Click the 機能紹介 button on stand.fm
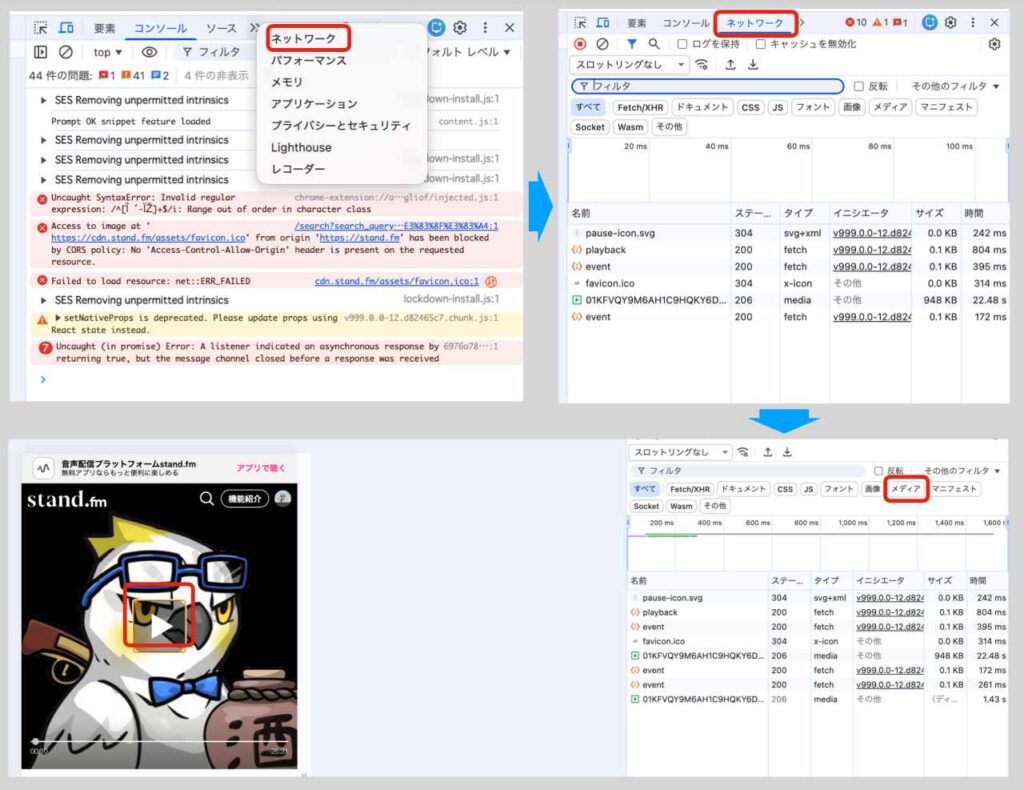Screen dimensions: 1024x790 click(x=244, y=498)
